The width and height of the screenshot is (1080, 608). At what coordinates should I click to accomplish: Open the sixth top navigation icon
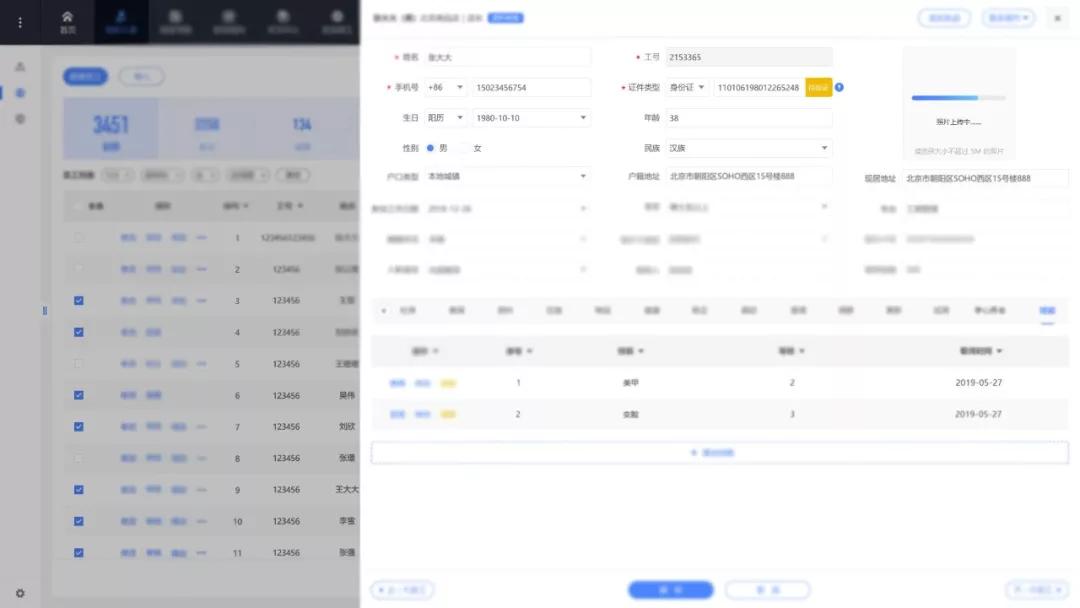point(337,22)
